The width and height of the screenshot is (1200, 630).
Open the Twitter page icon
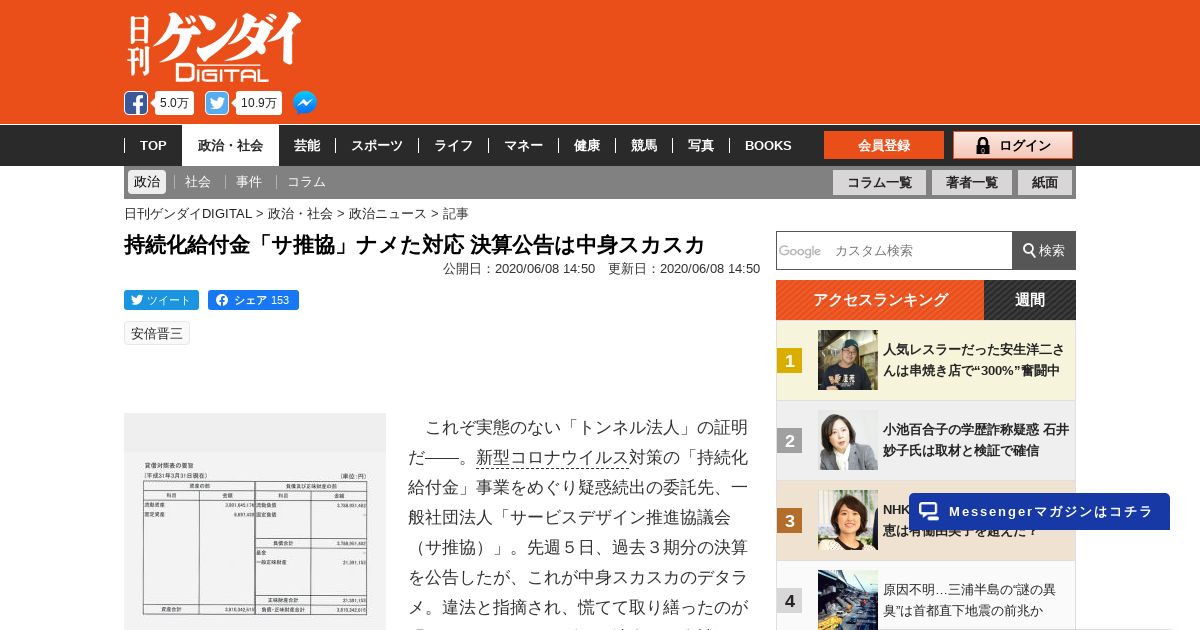[x=217, y=103]
